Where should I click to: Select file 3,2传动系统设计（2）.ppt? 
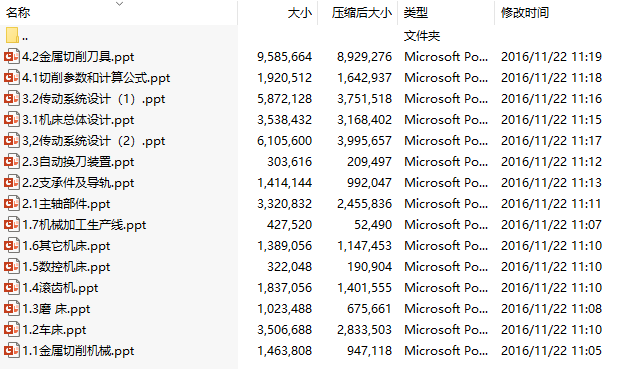click(93, 141)
